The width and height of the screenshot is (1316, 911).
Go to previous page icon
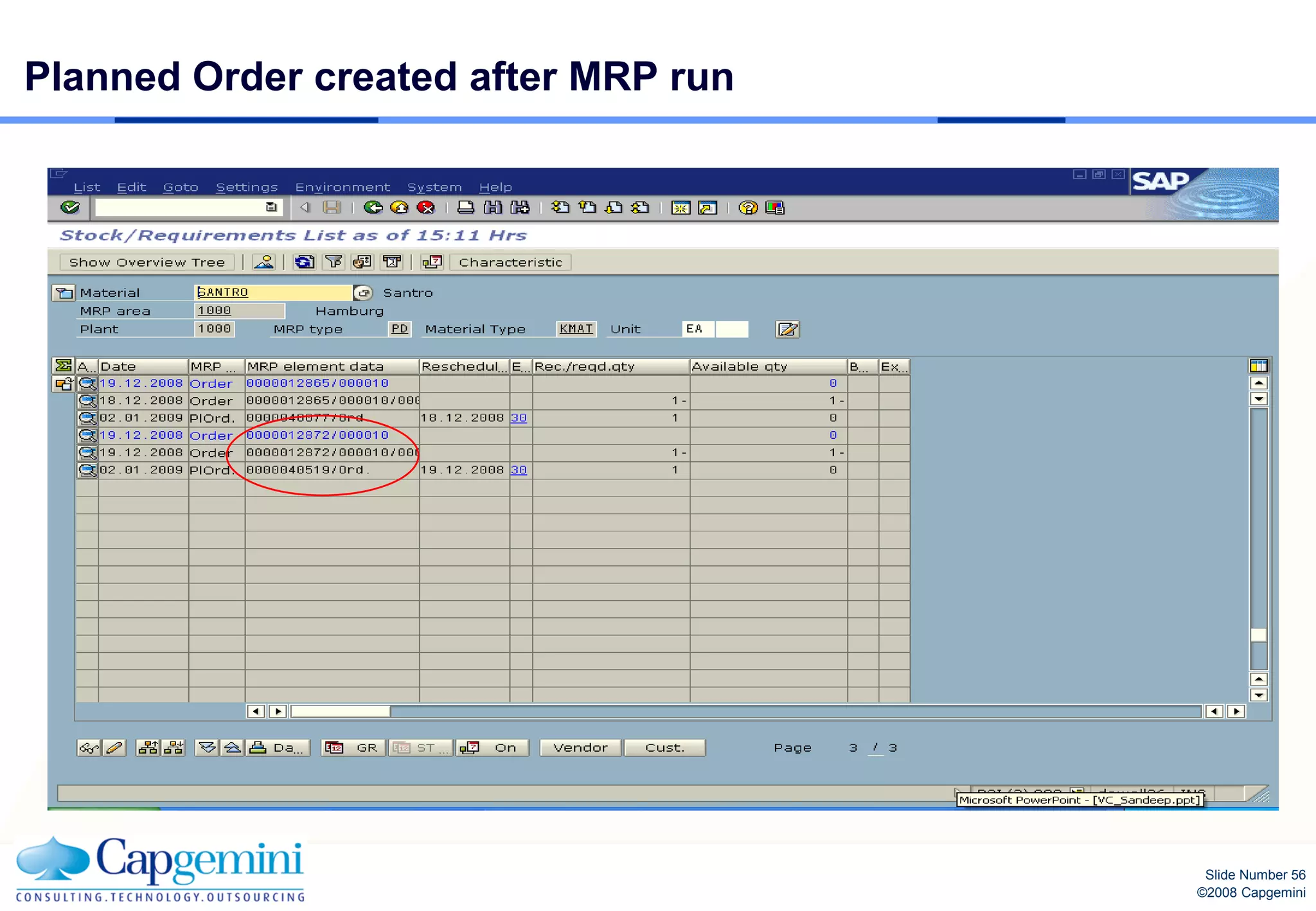[587, 208]
